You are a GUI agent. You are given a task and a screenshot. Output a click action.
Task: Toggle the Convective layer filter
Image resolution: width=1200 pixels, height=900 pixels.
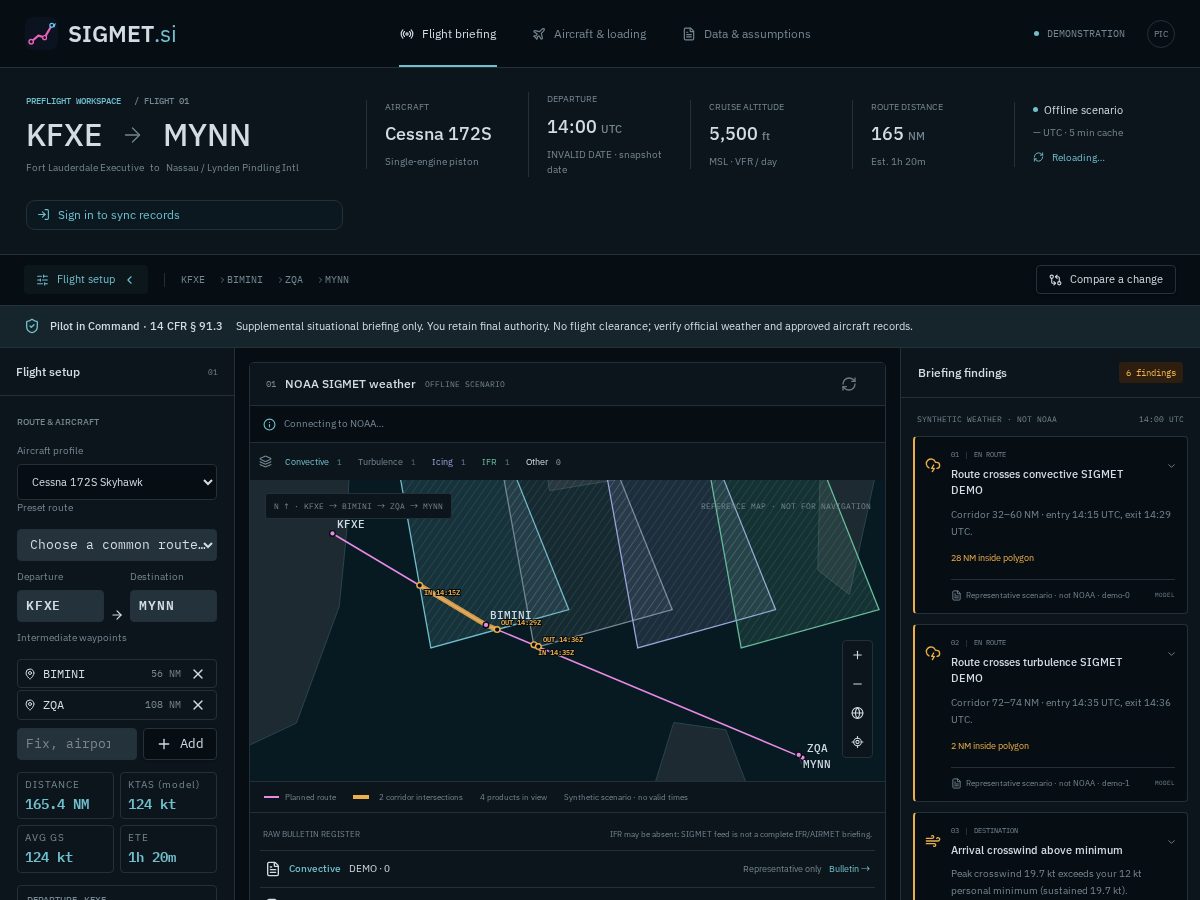(313, 462)
